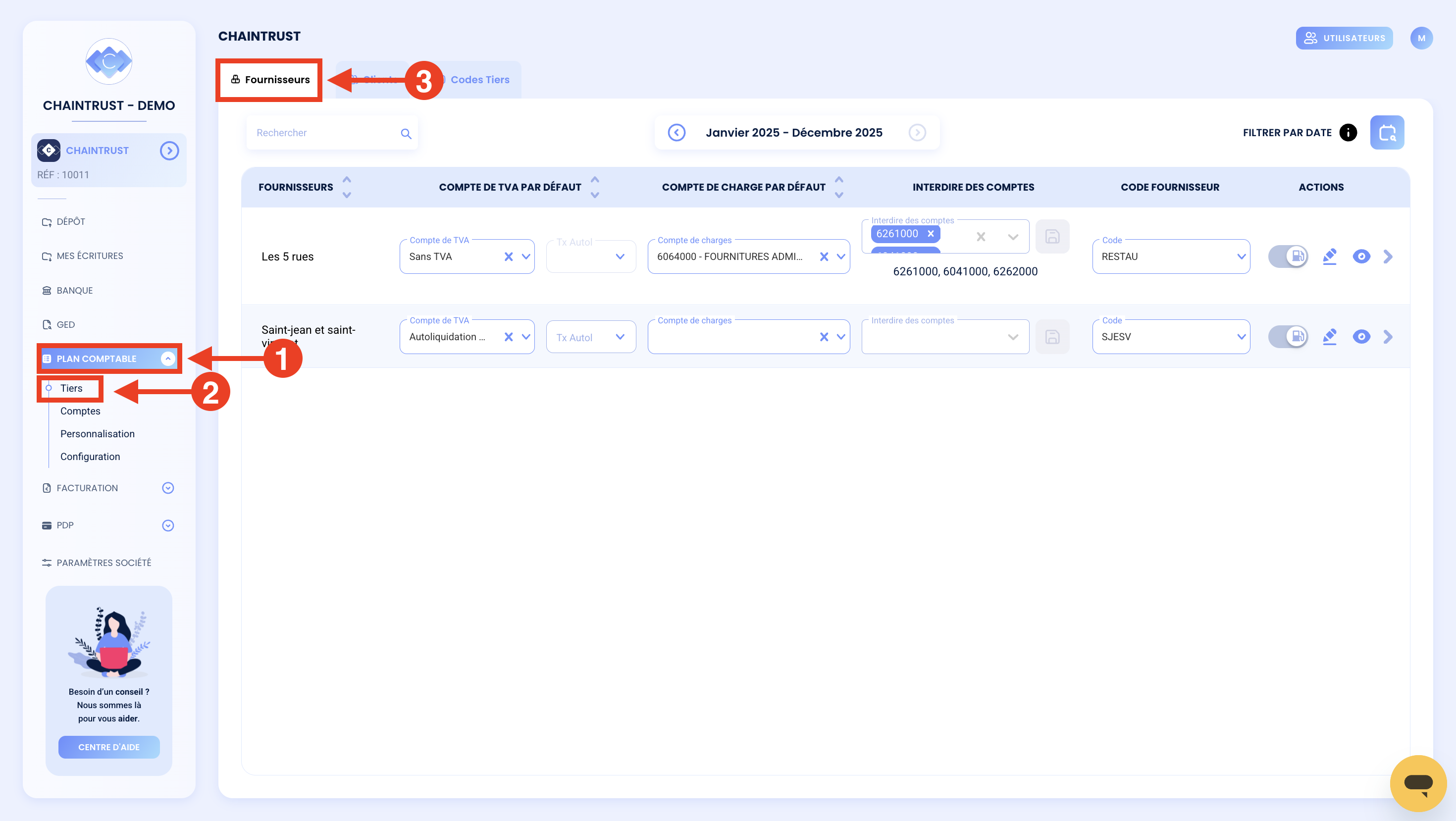Click the RÉF : 10011 reference

[63, 175]
